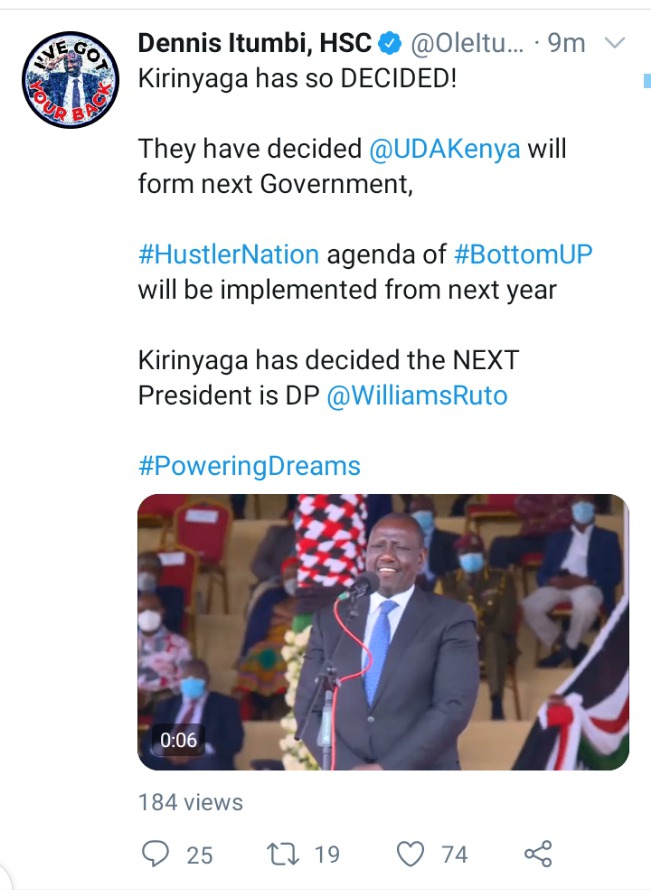Click the 0:06 video duration badge
The width and height of the screenshot is (651, 890).
pos(178,740)
